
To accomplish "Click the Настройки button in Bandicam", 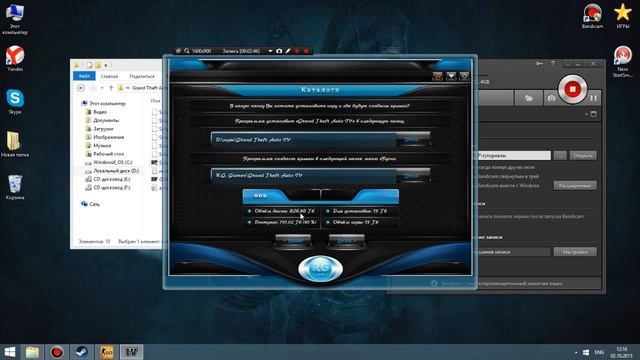I will tap(575, 252).
